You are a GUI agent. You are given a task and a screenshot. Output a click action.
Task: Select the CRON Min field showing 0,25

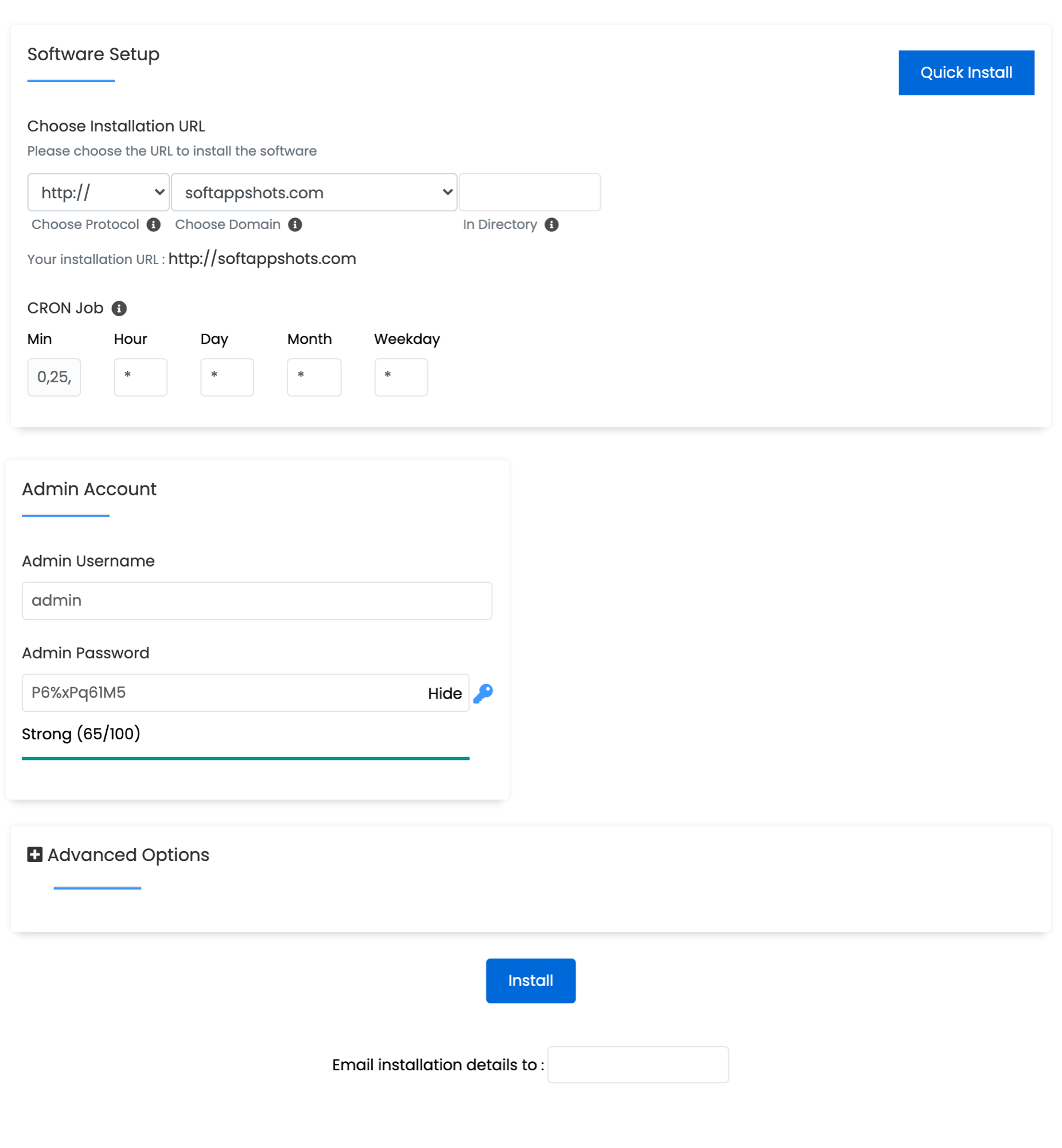53,377
